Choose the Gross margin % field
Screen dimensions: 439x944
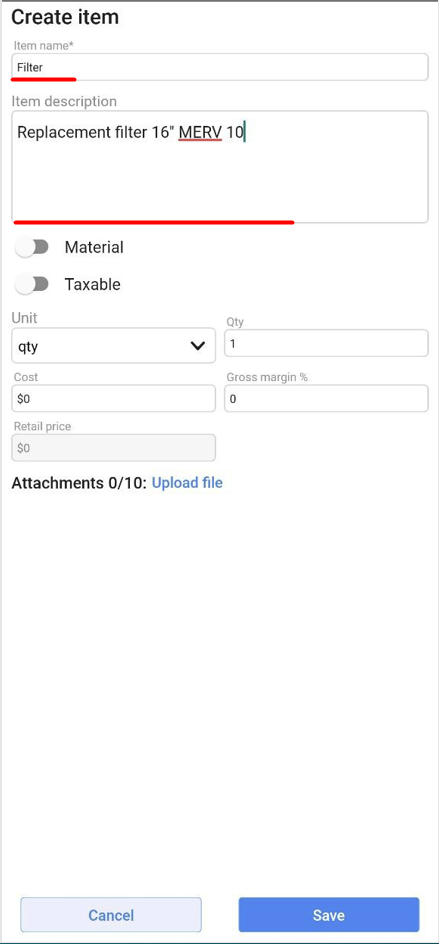[326, 399]
